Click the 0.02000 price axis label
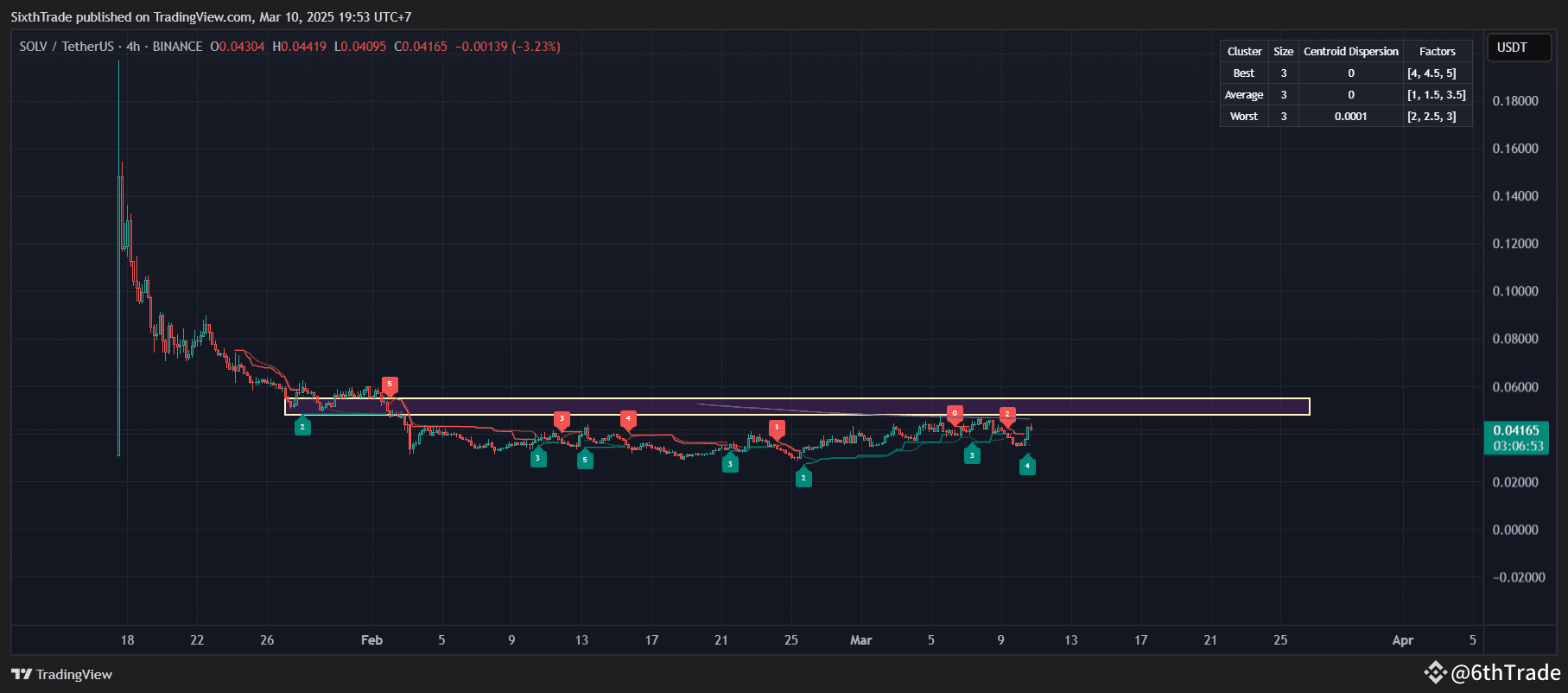 1515,482
